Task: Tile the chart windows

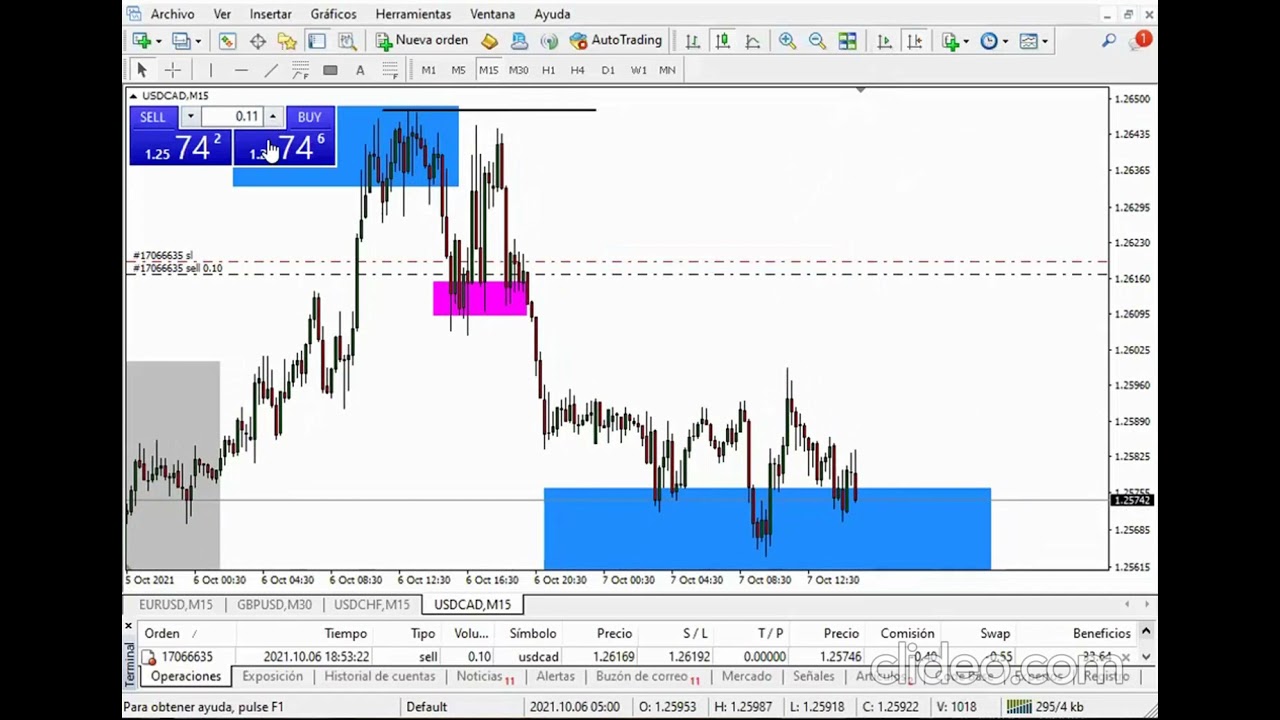Action: pyautogui.click(x=847, y=41)
